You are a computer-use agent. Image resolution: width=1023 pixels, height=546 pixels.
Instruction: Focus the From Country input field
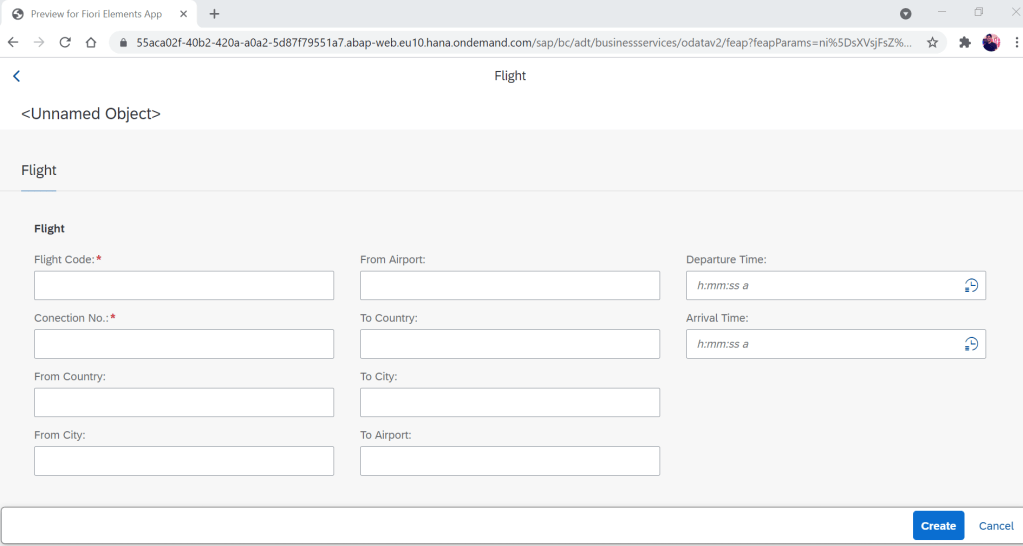point(184,402)
